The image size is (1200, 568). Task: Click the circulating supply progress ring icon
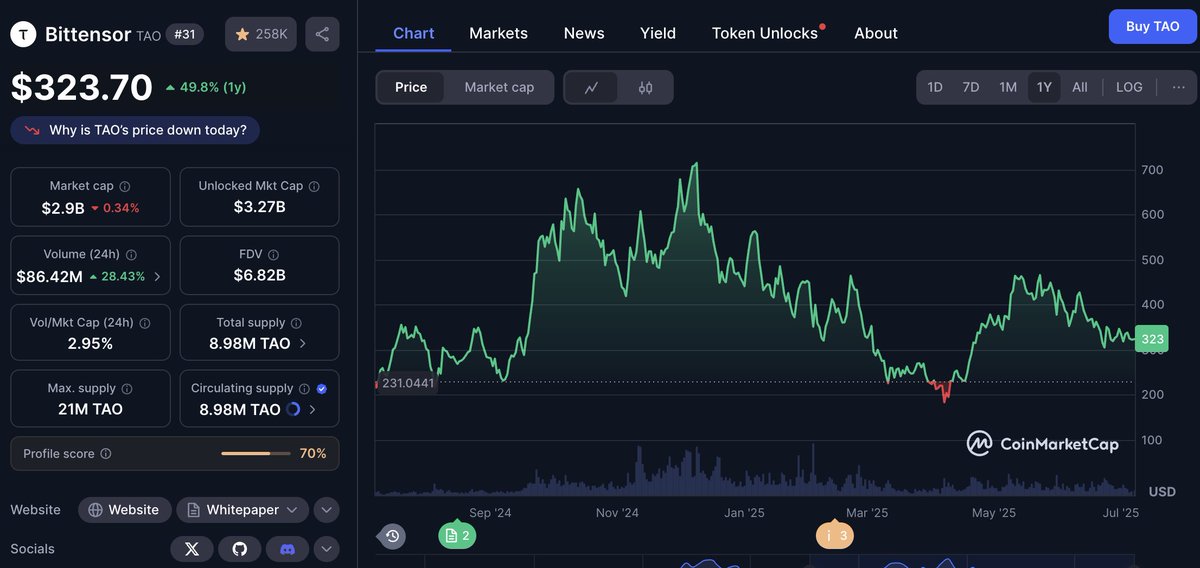(x=293, y=409)
